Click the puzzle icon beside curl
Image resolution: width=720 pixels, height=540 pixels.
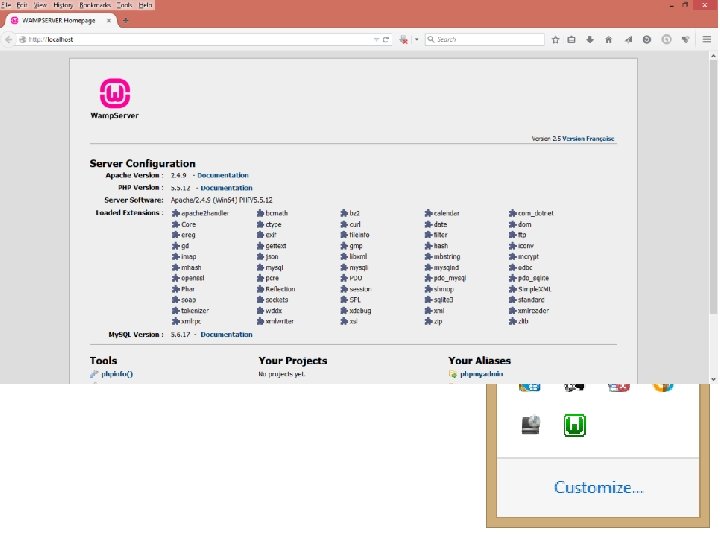[344, 224]
